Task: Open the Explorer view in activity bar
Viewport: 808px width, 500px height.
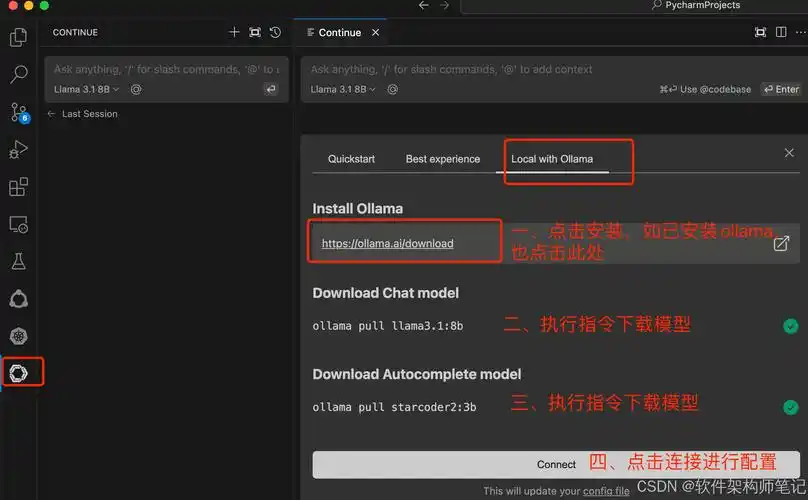Action: pyautogui.click(x=18, y=38)
